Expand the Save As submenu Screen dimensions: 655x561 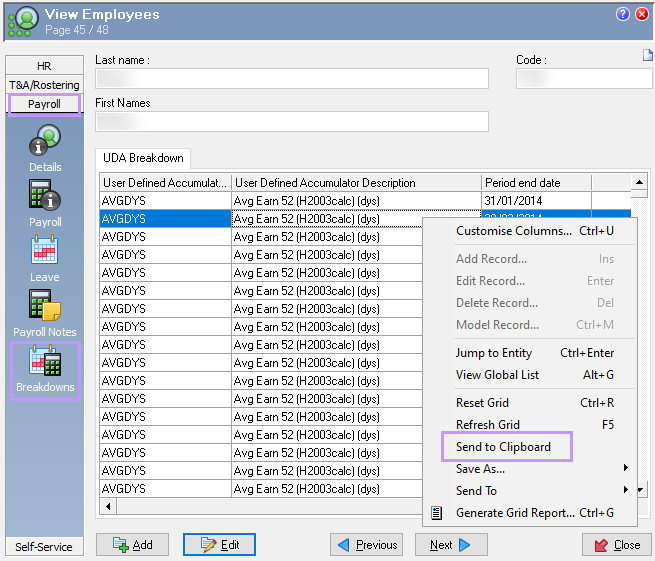(x=625, y=469)
